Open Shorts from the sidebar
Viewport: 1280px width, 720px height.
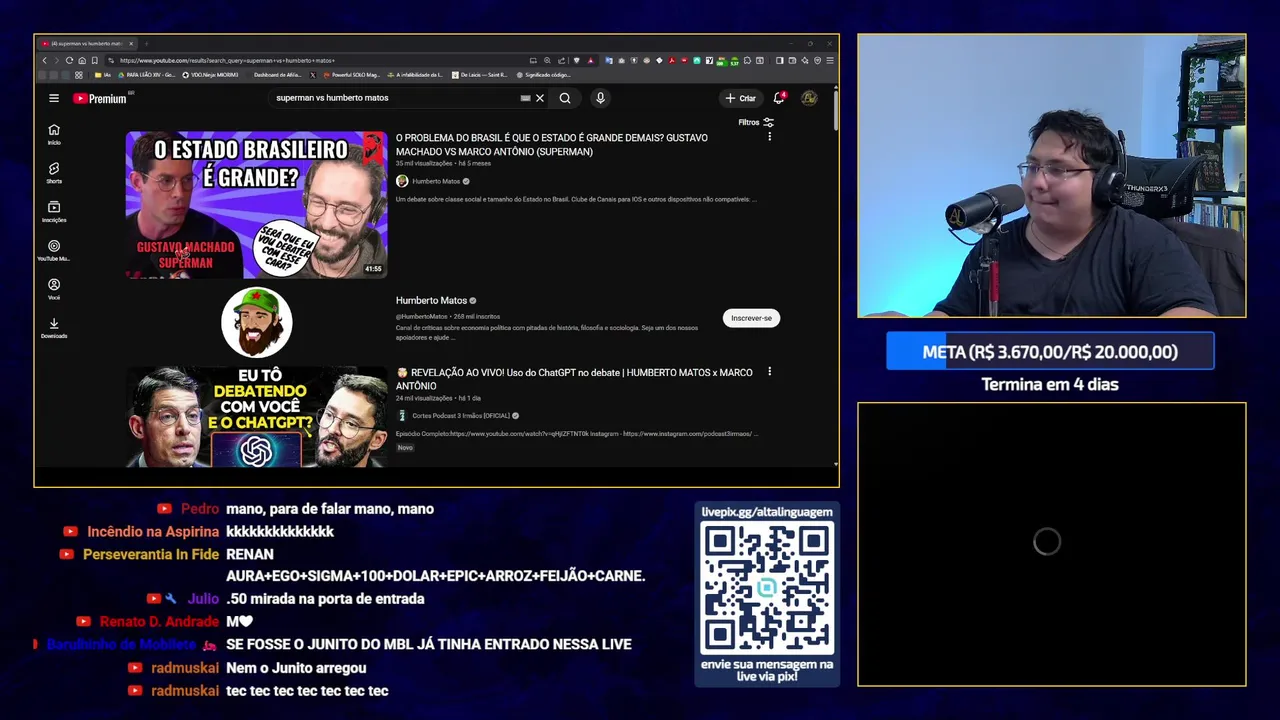54,173
